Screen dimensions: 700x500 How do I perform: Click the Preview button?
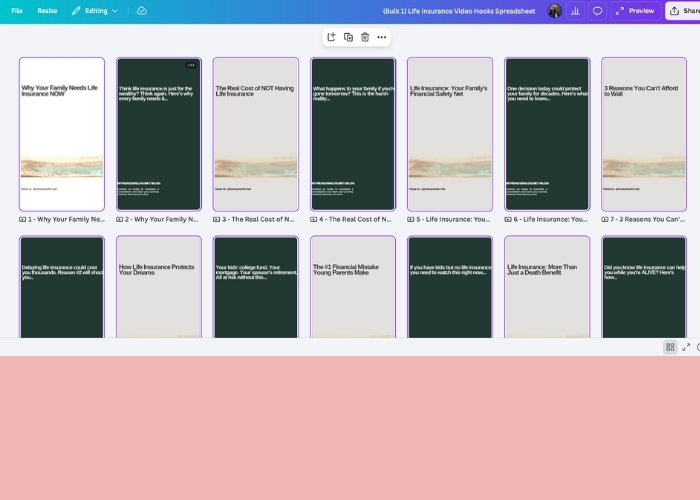pyautogui.click(x=635, y=11)
